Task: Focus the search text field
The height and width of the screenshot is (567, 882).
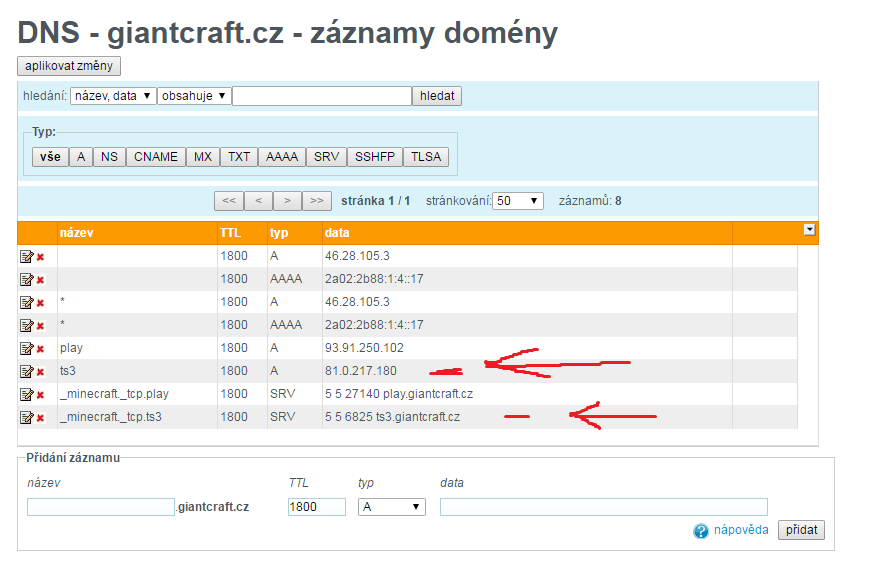Action: tap(321, 96)
